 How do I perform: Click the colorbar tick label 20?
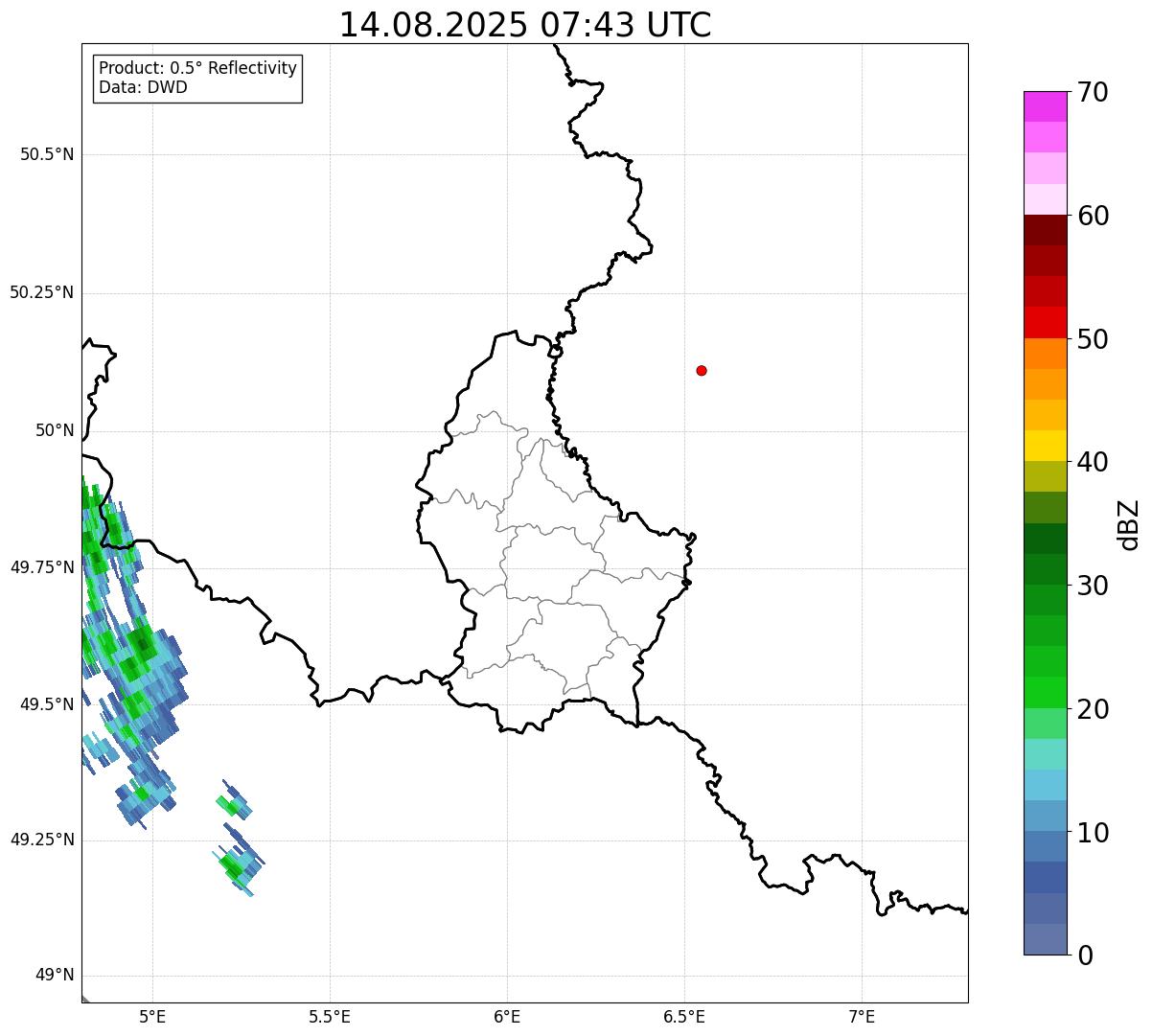(x=1093, y=709)
